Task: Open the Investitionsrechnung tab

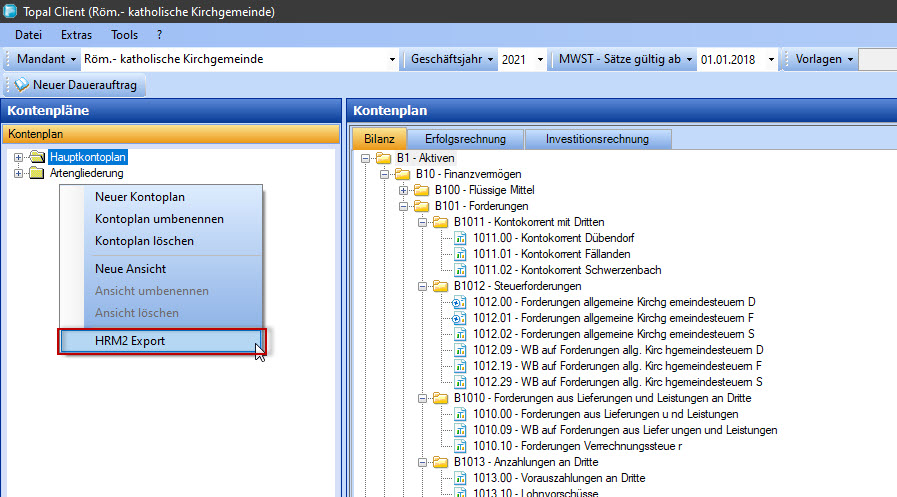Action: point(597,139)
